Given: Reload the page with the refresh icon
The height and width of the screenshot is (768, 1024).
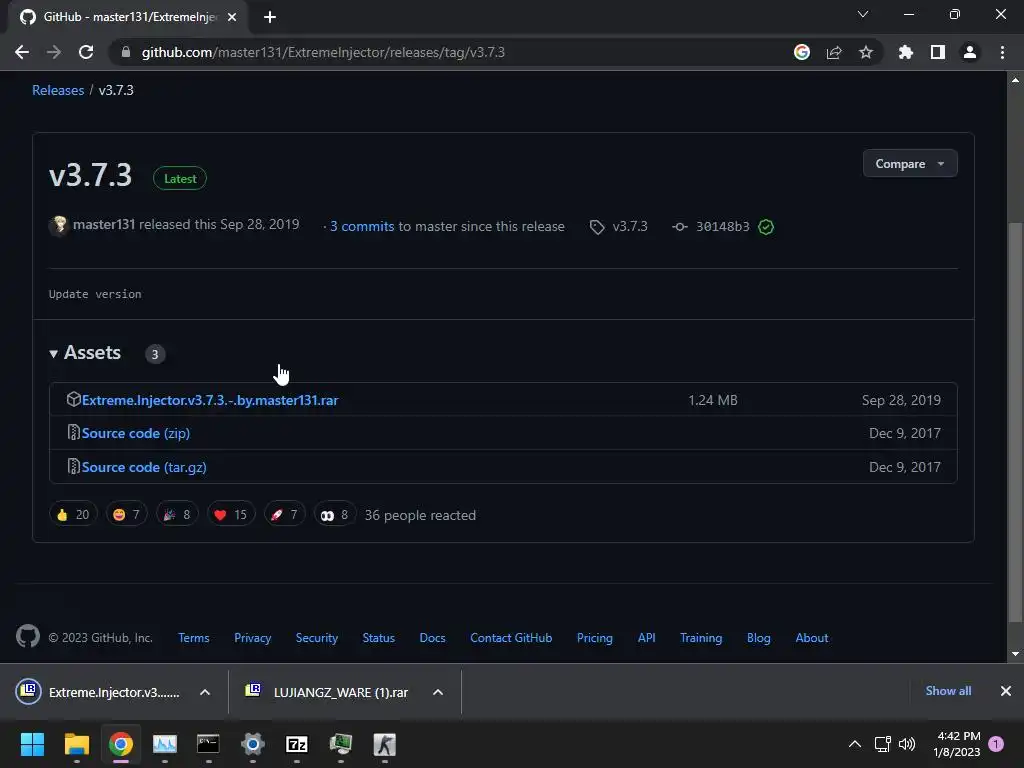Looking at the screenshot, I should [x=86, y=52].
